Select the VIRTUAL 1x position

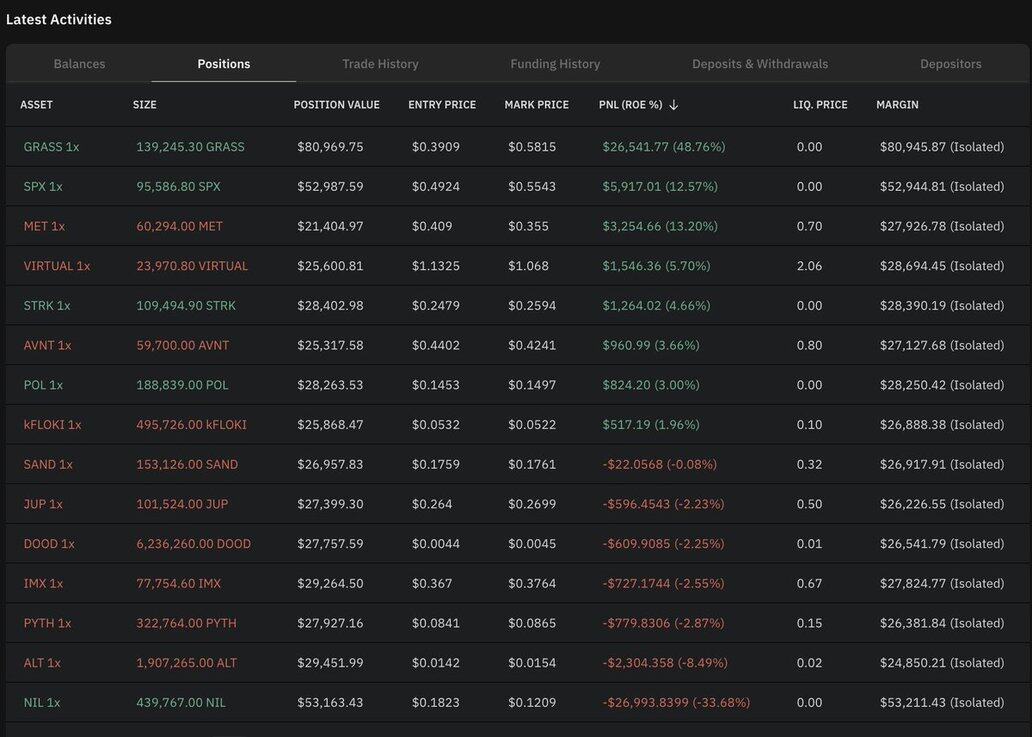tap(57, 266)
